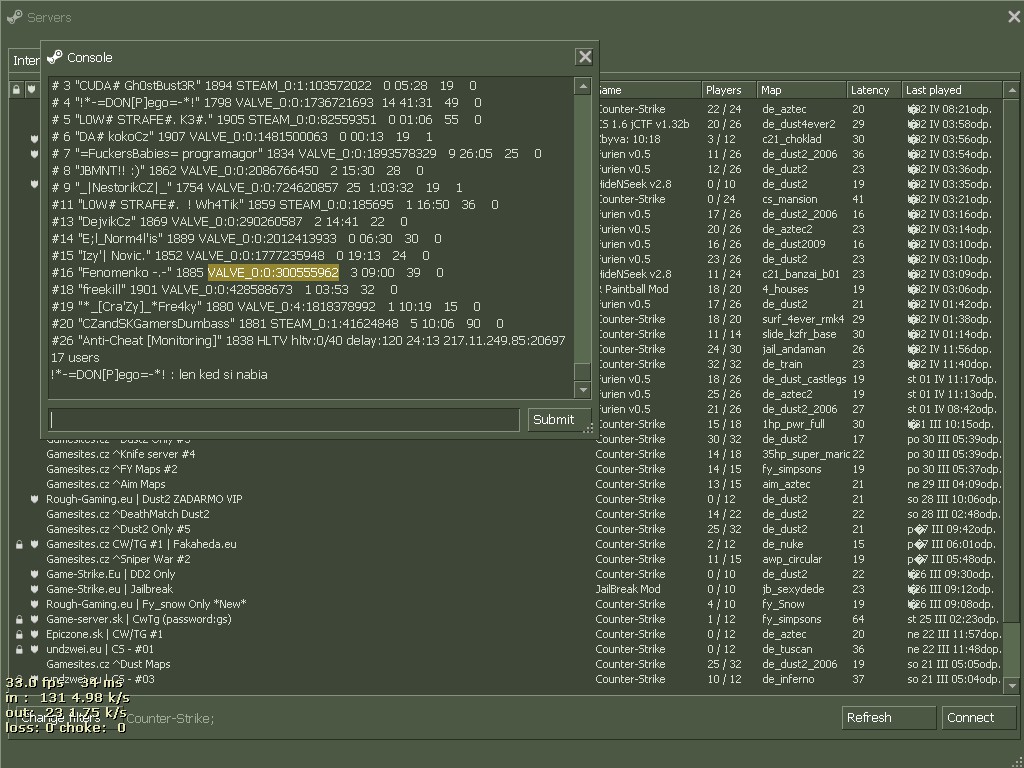Click the padlock icon column header
The width and height of the screenshot is (1024, 768).
click(17, 90)
